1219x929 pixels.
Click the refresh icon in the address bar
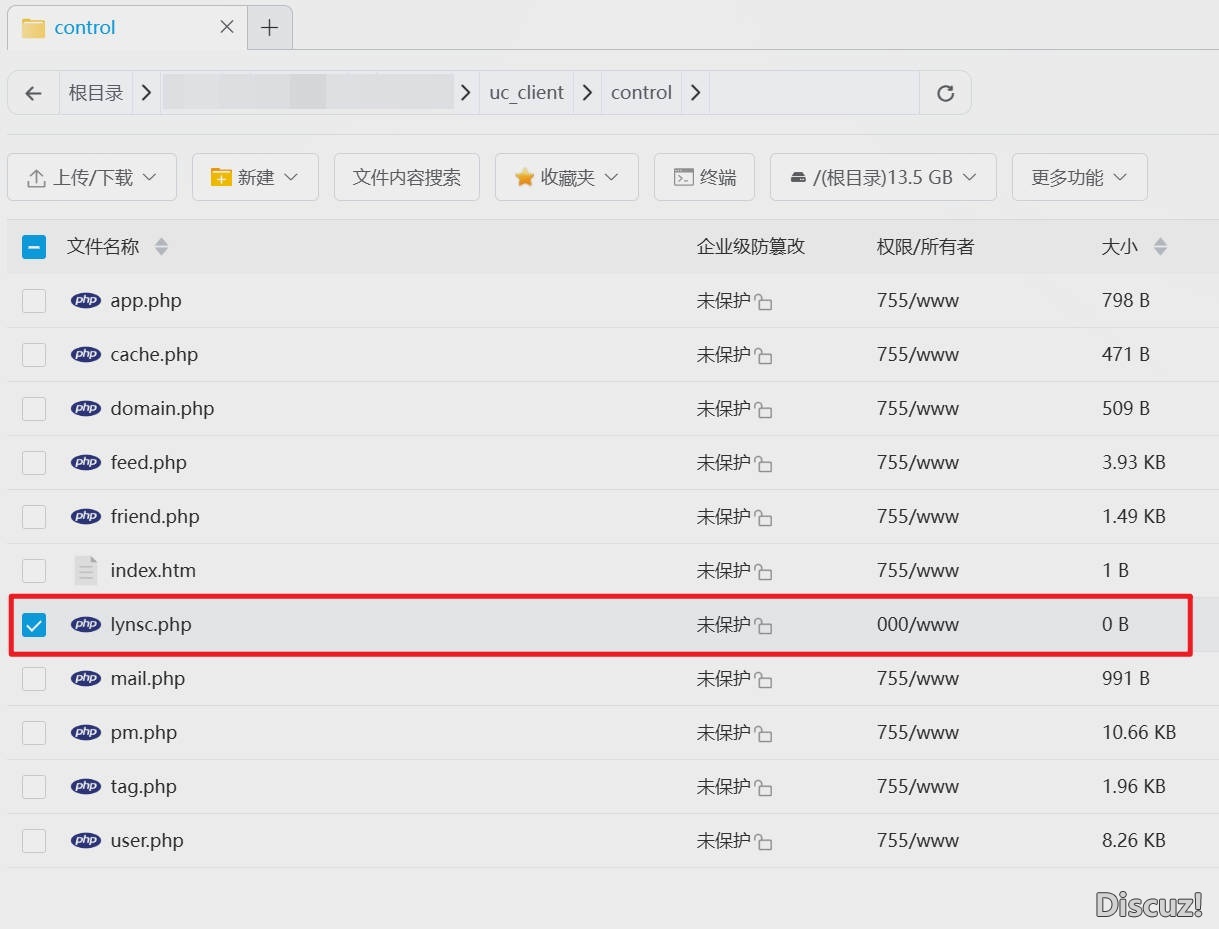(x=944, y=92)
